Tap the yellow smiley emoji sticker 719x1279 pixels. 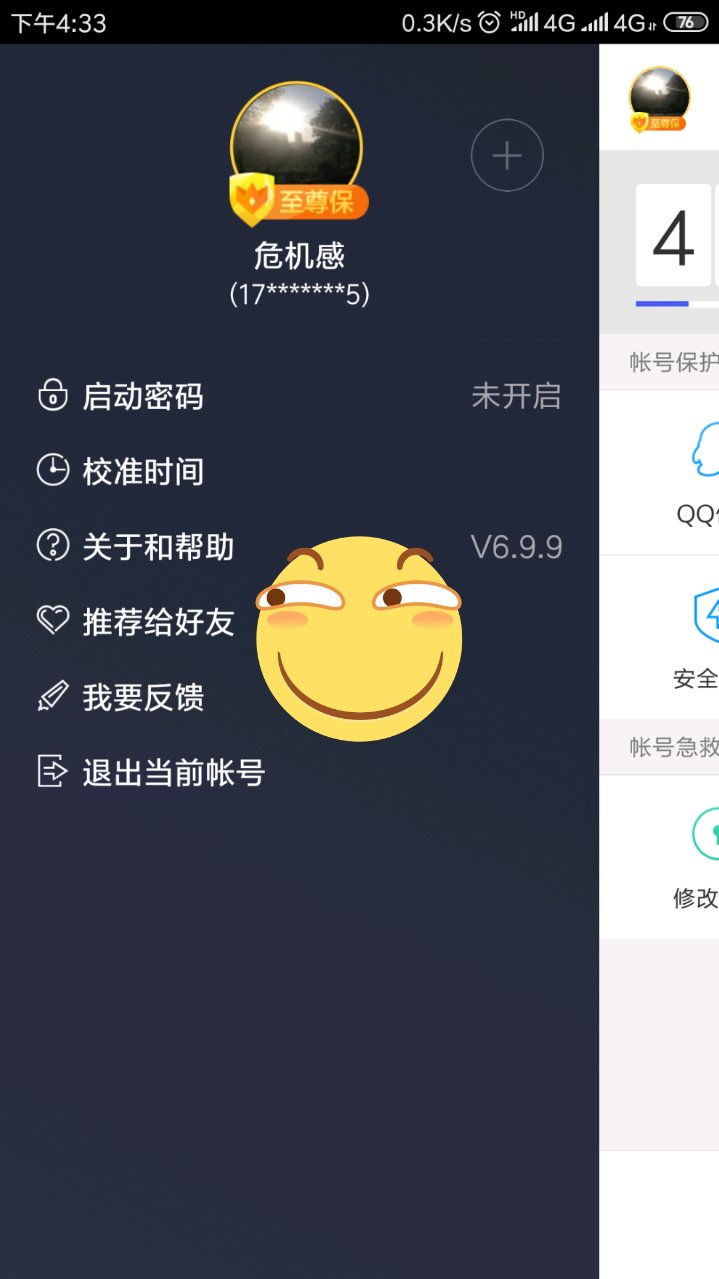coord(359,638)
